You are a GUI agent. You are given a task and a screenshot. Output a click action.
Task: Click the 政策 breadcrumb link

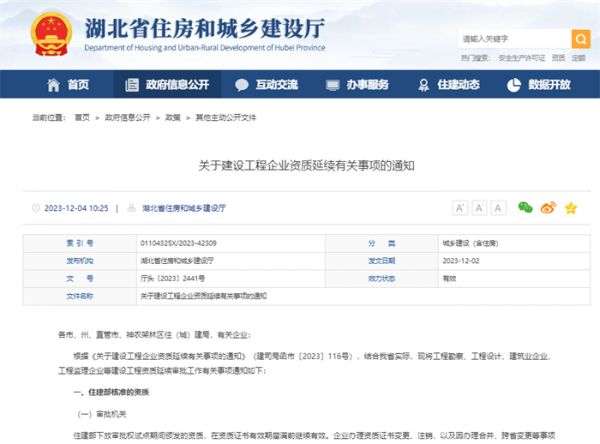pos(173,118)
